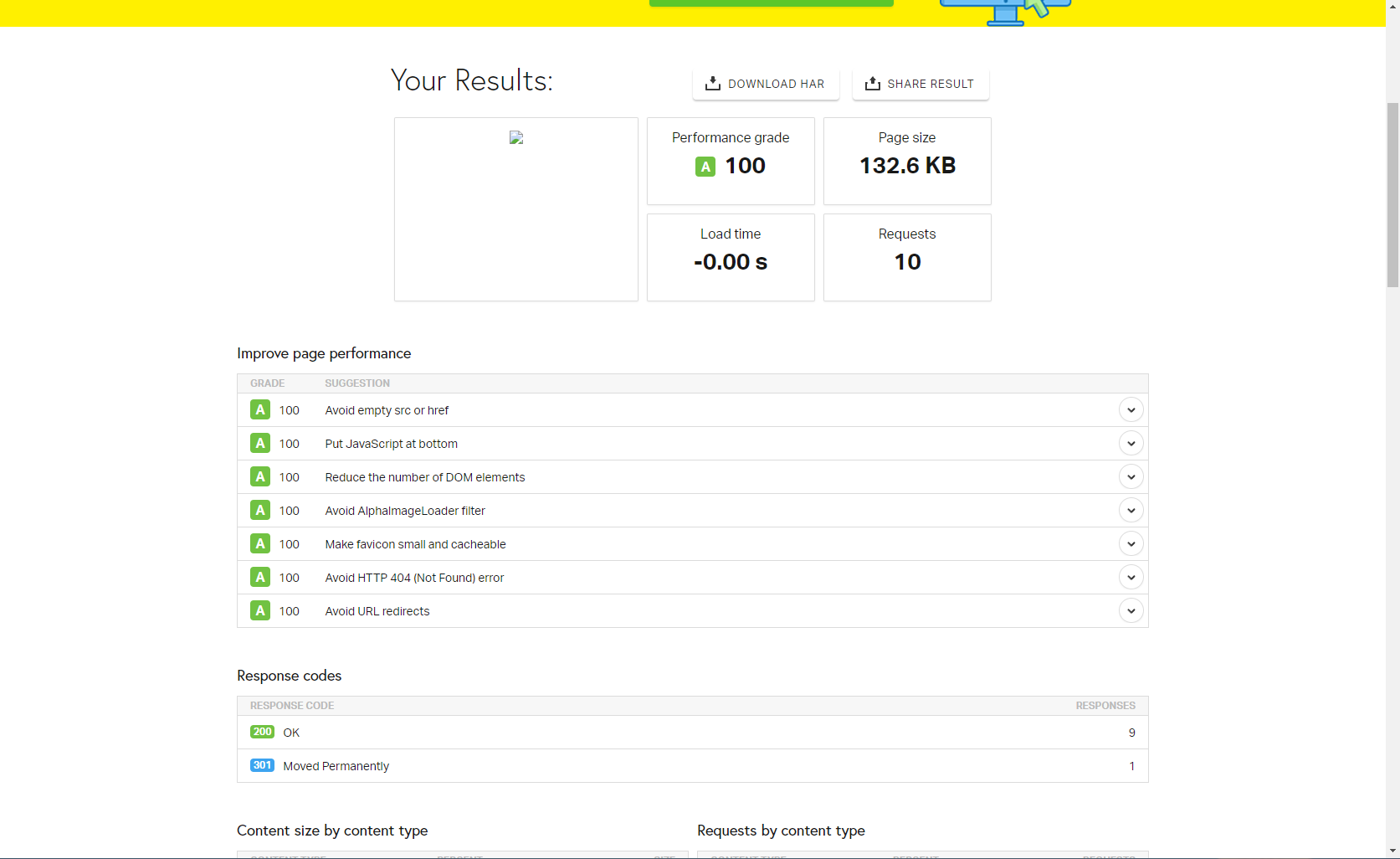Click the green A grade badge in Performance grade
Screen dimensions: 1400x859
pos(705,167)
